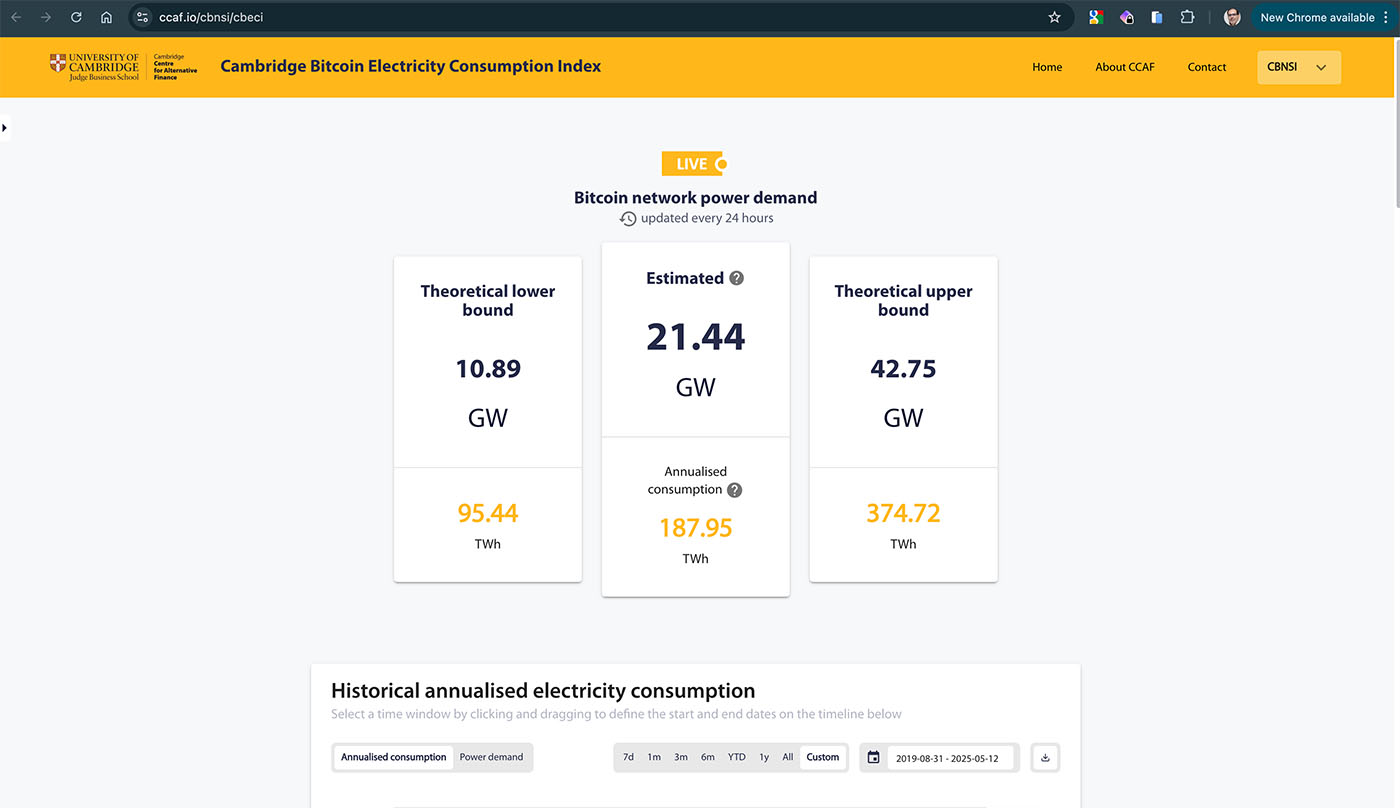Viewport: 1400px width, 808px height.
Task: Reload the current page
Action: [x=76, y=17]
